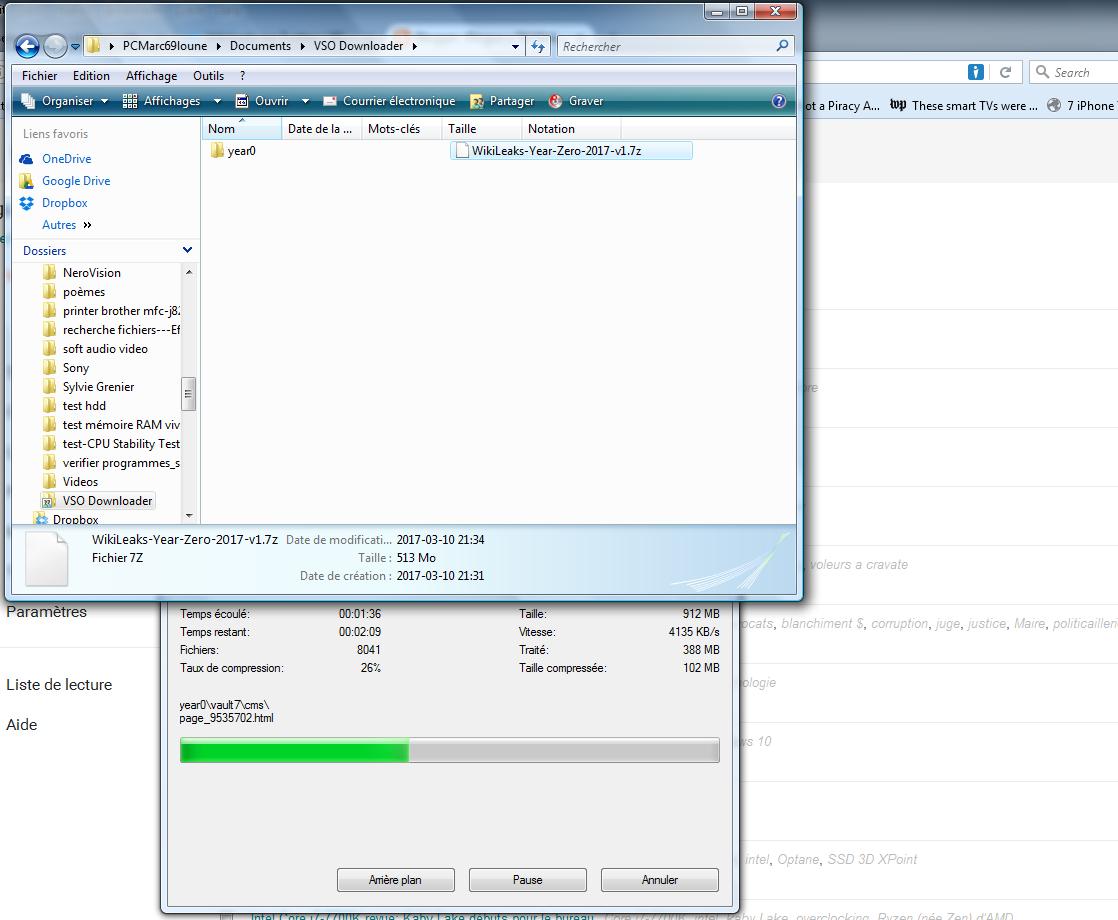The width and height of the screenshot is (1118, 920).
Task: Click folder tree scroll down arrow
Action: 189,516
